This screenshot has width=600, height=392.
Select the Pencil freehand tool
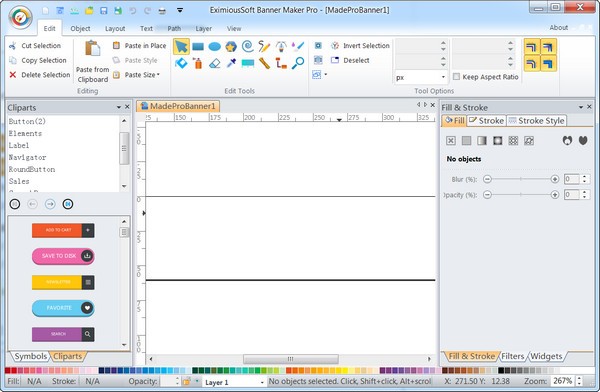(264, 47)
